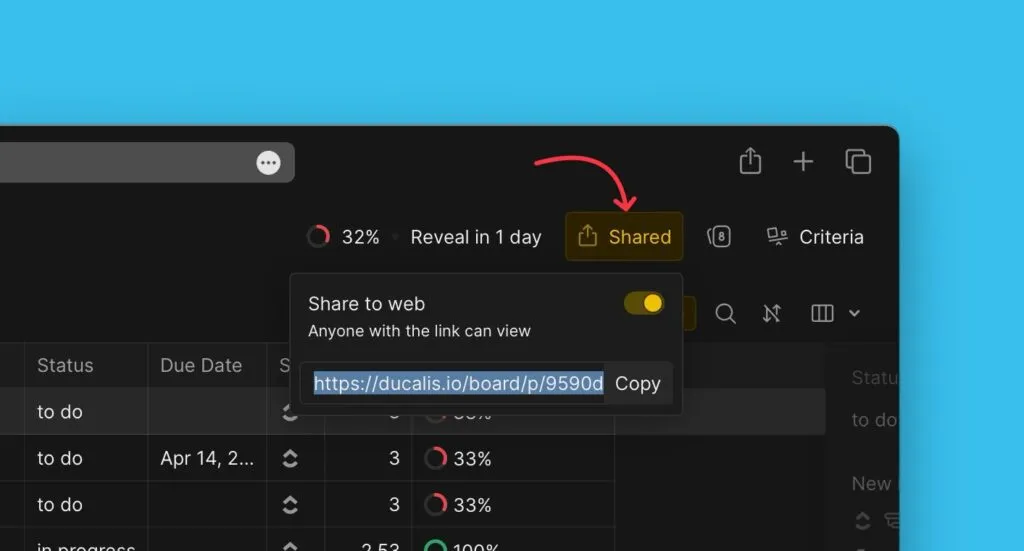Screen dimensions: 1024x551
Task: Disable the Share to web toggle
Action: click(644, 303)
